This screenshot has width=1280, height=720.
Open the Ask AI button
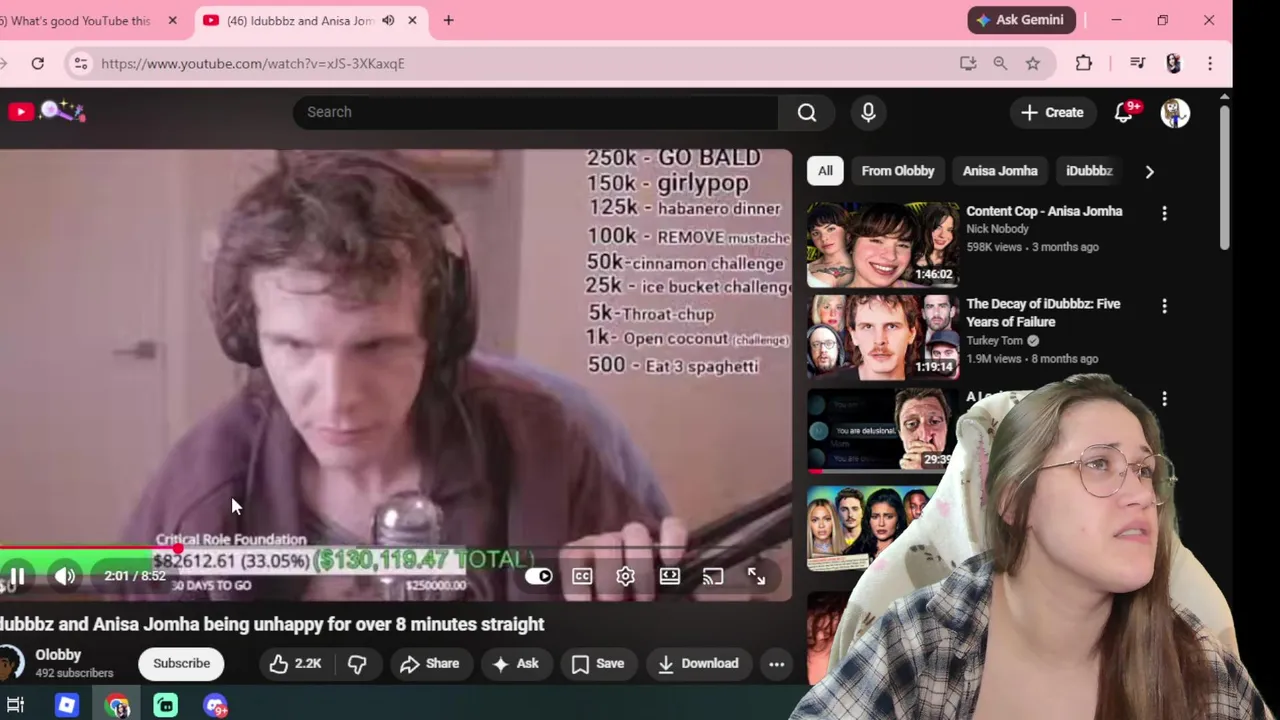click(516, 663)
